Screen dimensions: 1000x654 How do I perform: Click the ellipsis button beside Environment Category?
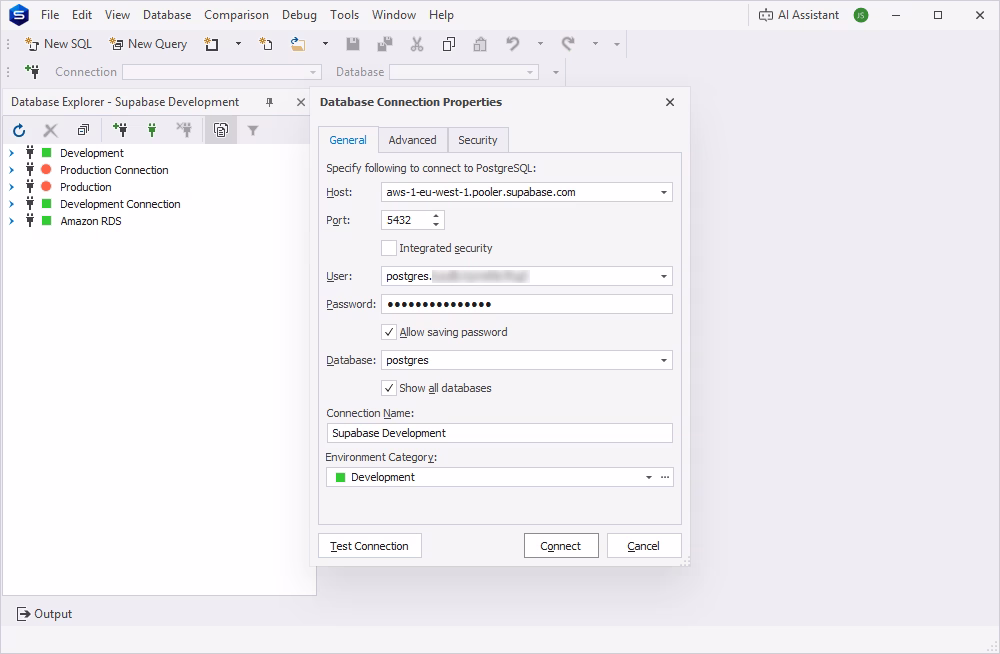[665, 477]
